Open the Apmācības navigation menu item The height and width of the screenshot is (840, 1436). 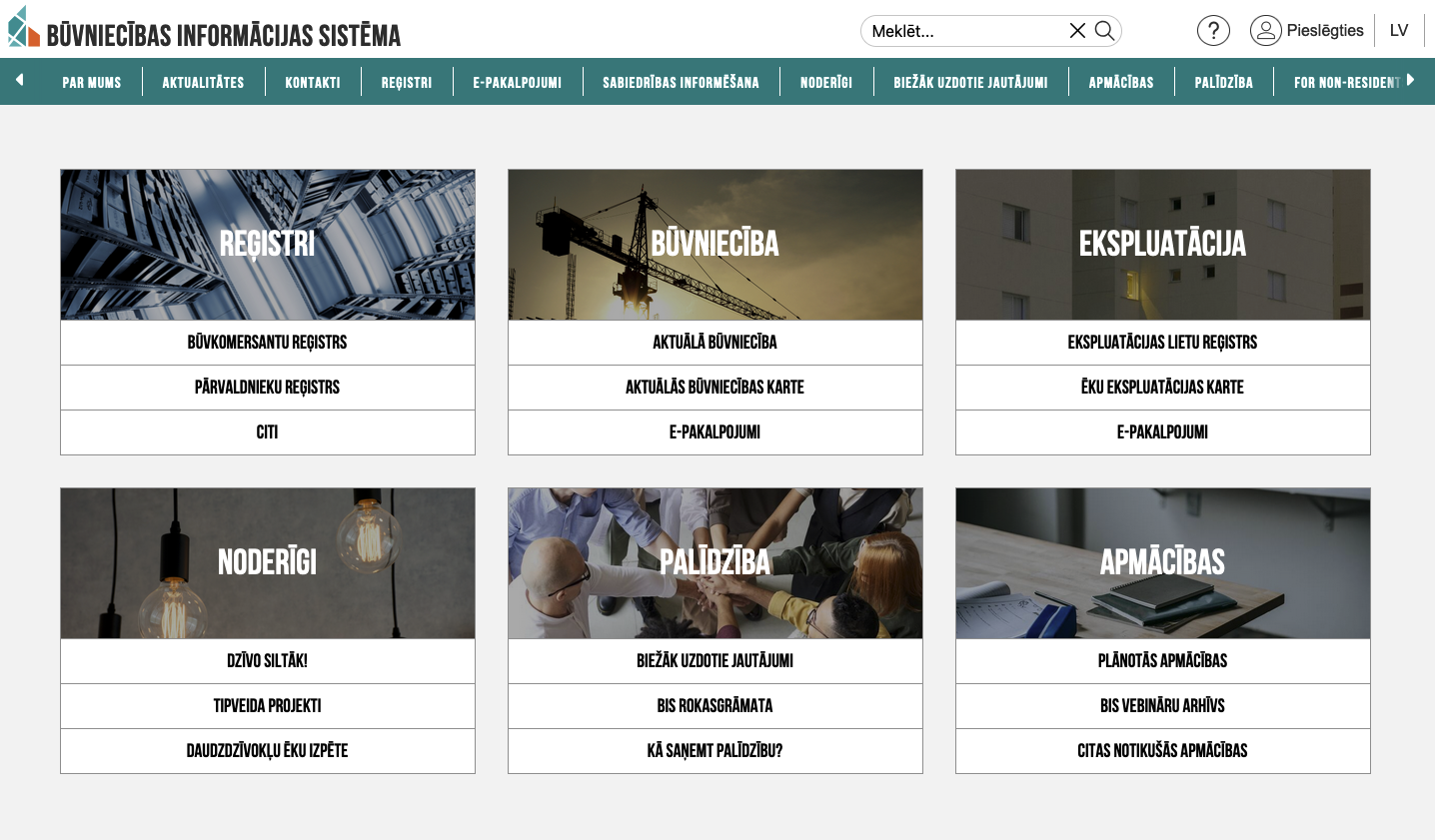[x=1121, y=82]
